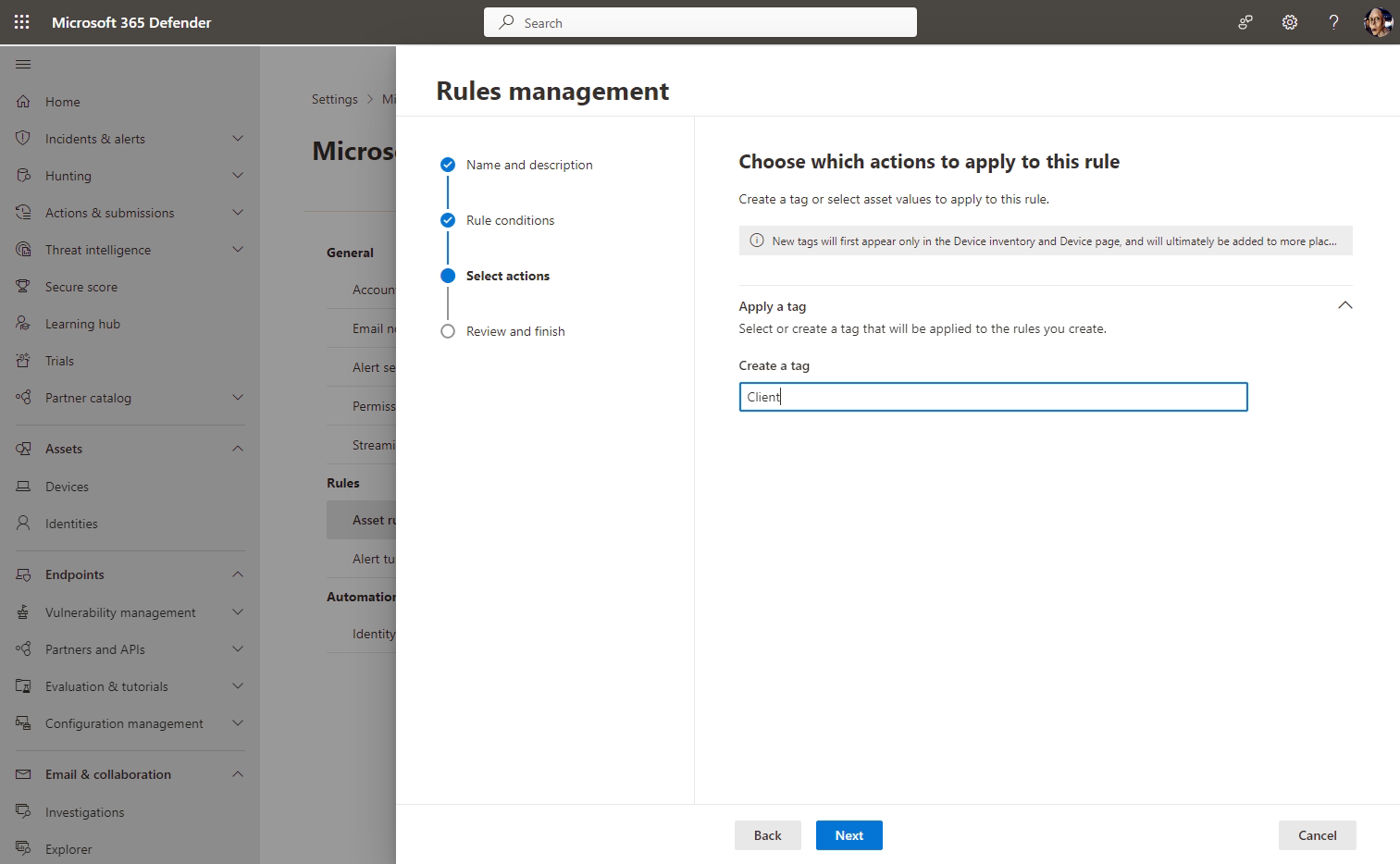The image size is (1400, 864).
Task: Select the Secure score shield icon
Action: pos(23,286)
